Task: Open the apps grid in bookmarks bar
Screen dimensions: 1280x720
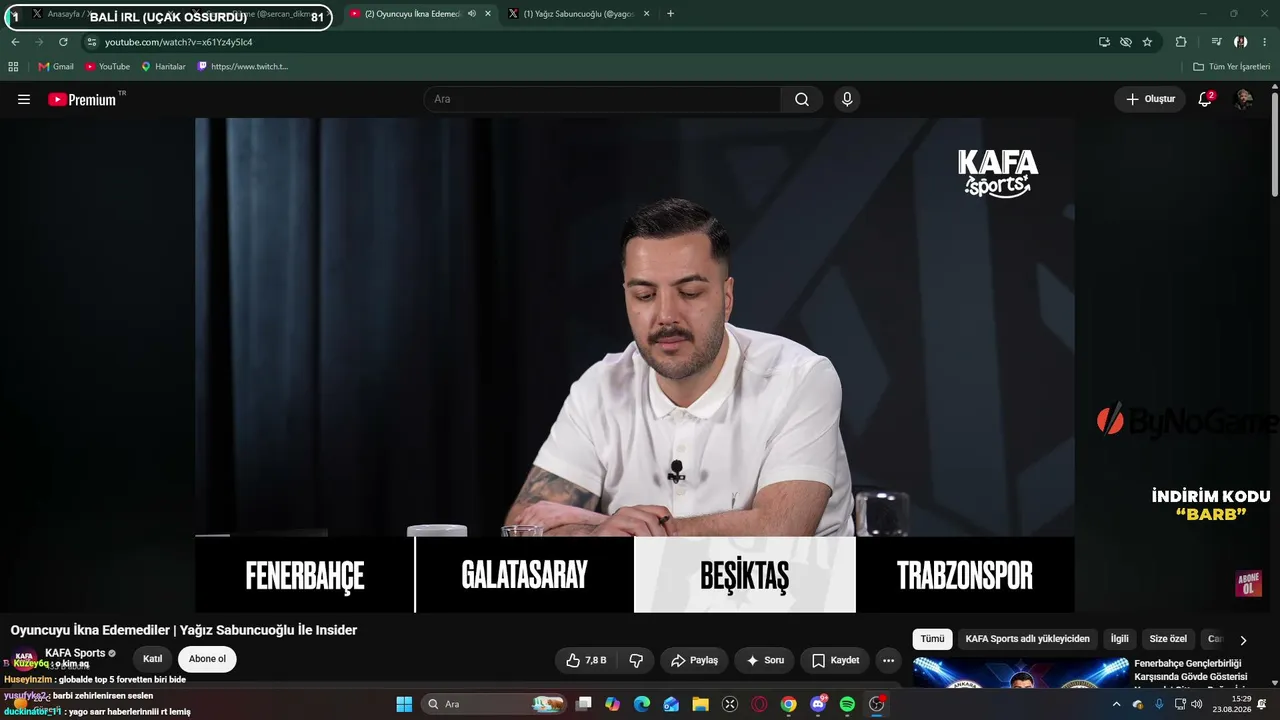Action: click(x=13, y=67)
